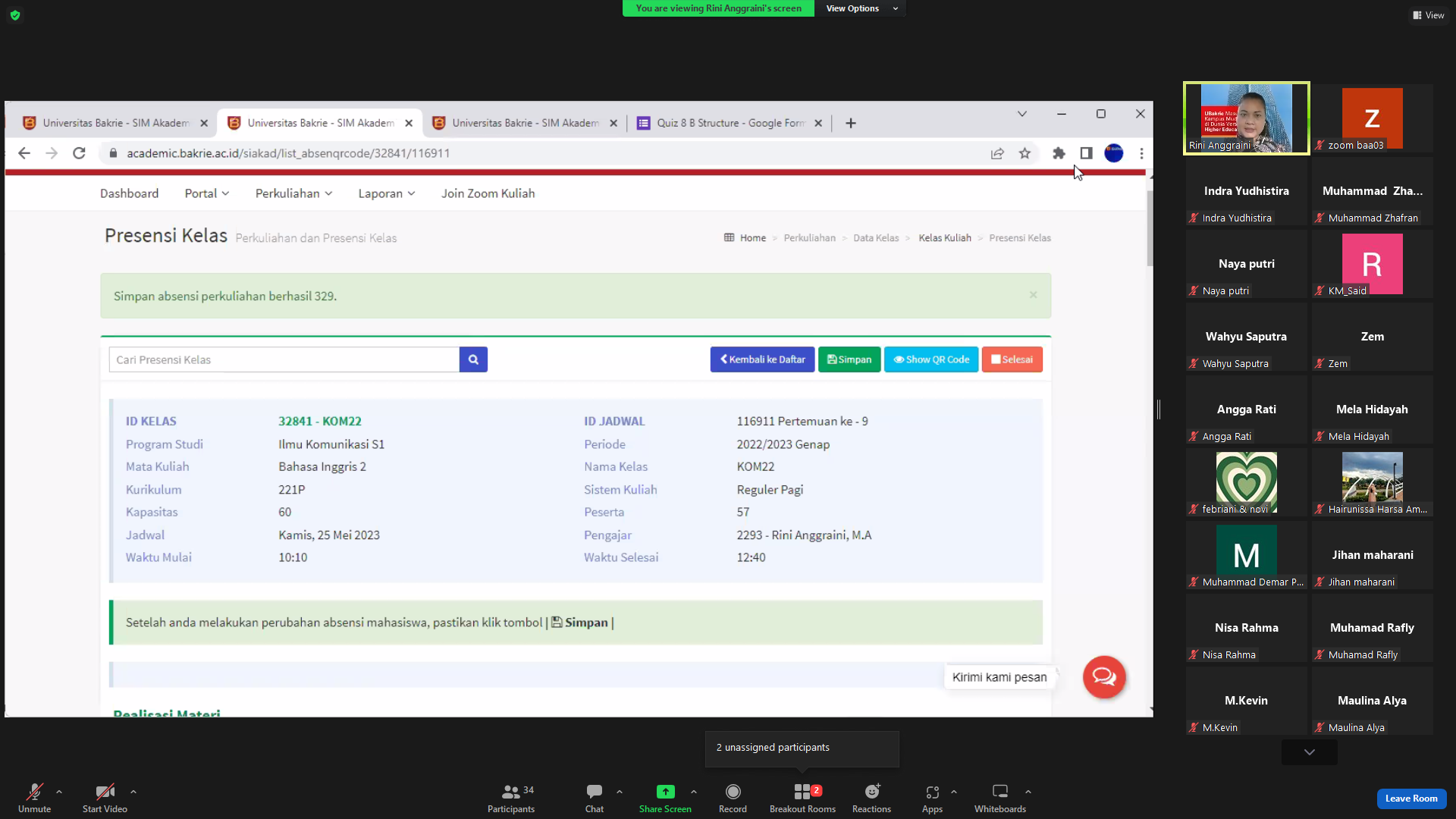Viewport: 1456px width, 819px height.
Task: Click Show QR Code button
Action: [931, 359]
